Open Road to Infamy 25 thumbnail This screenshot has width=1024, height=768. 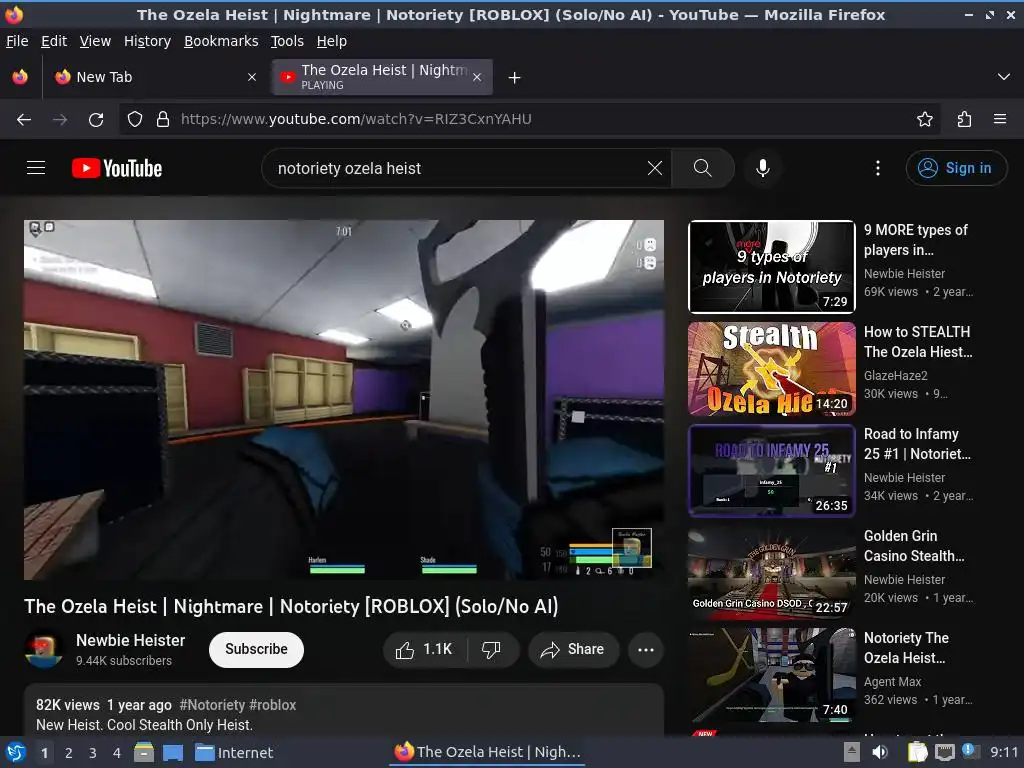[x=772, y=471]
